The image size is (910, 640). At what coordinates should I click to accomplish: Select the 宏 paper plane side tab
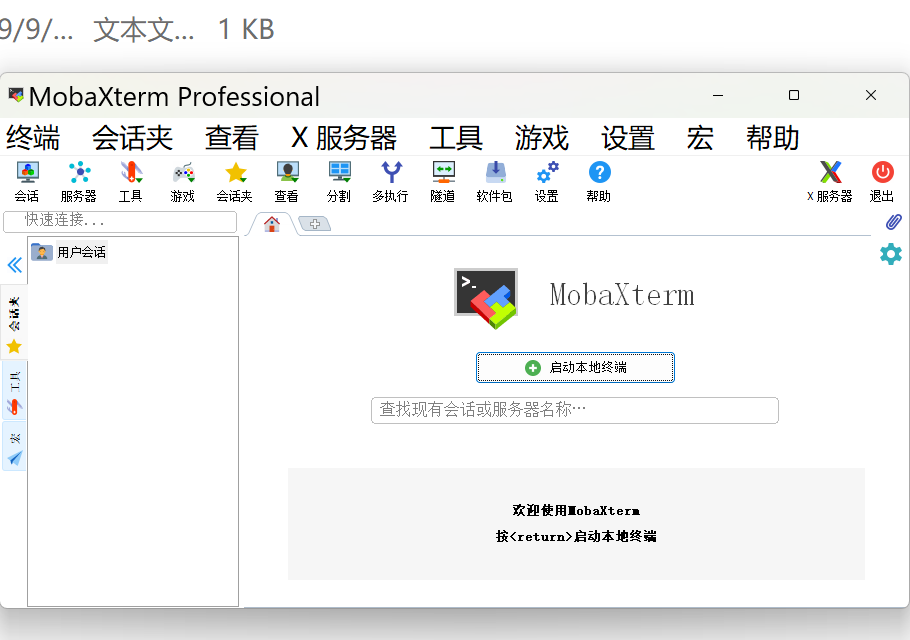(14, 447)
